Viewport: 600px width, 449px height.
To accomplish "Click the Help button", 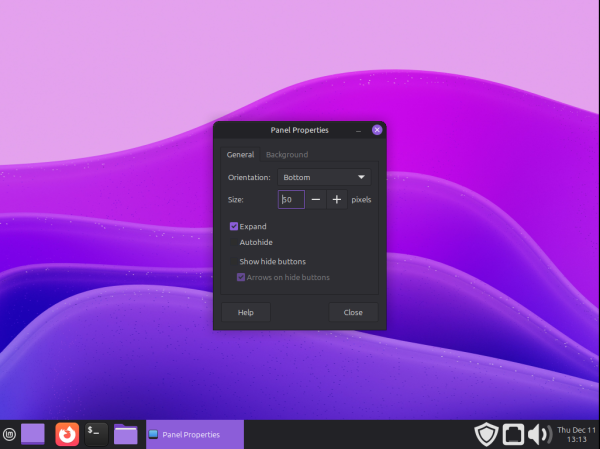I will 246,312.
